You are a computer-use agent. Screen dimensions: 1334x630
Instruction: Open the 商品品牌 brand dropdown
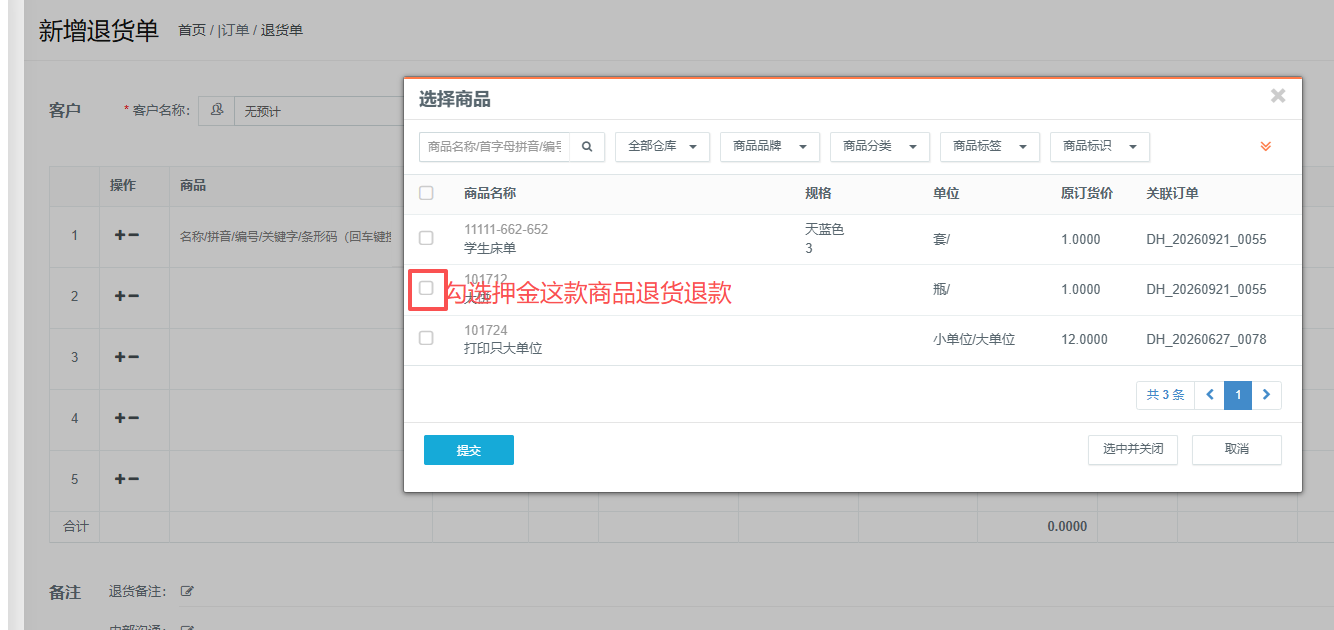(770, 146)
